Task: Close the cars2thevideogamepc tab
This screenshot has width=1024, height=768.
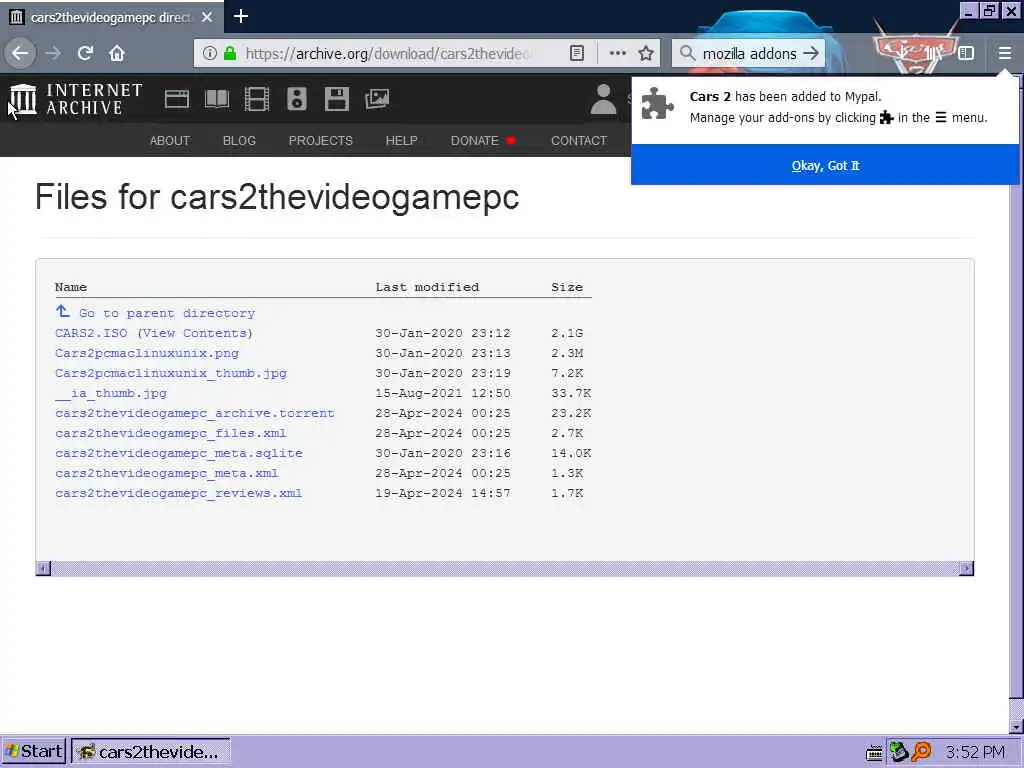Action: click(x=207, y=17)
